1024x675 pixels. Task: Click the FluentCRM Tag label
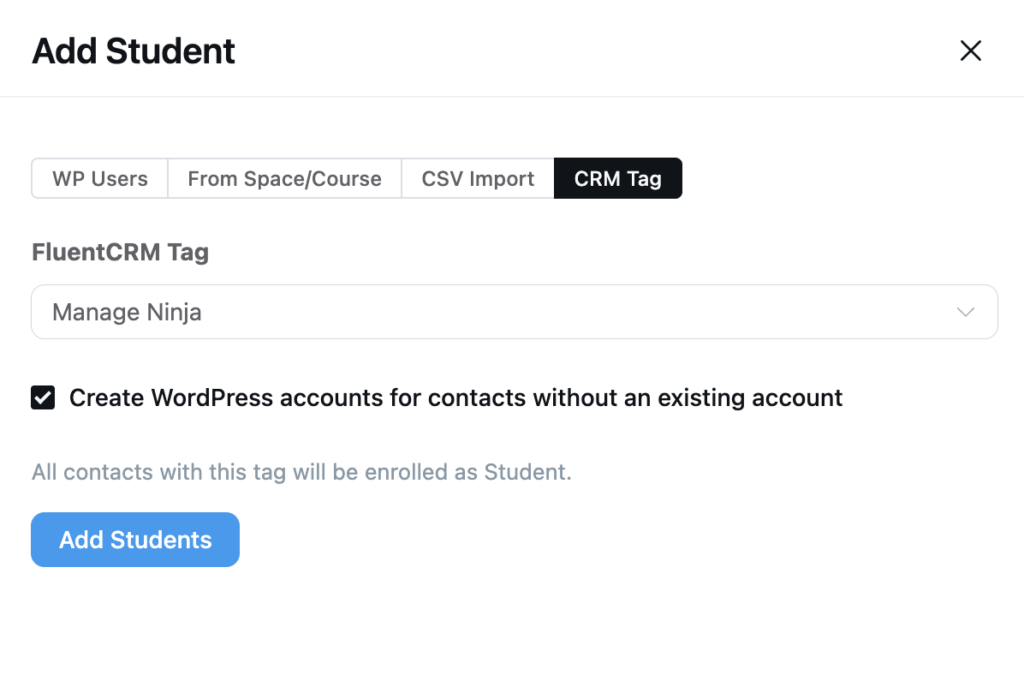[119, 252]
